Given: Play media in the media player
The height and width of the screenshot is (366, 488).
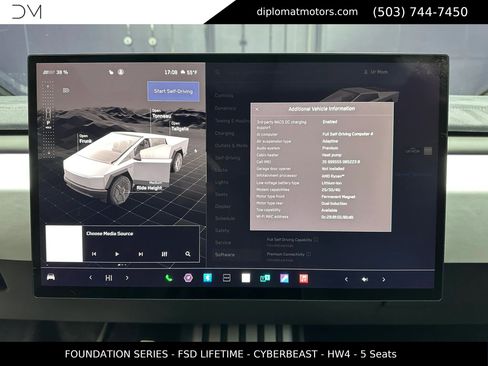Looking at the screenshot, I should [117, 254].
